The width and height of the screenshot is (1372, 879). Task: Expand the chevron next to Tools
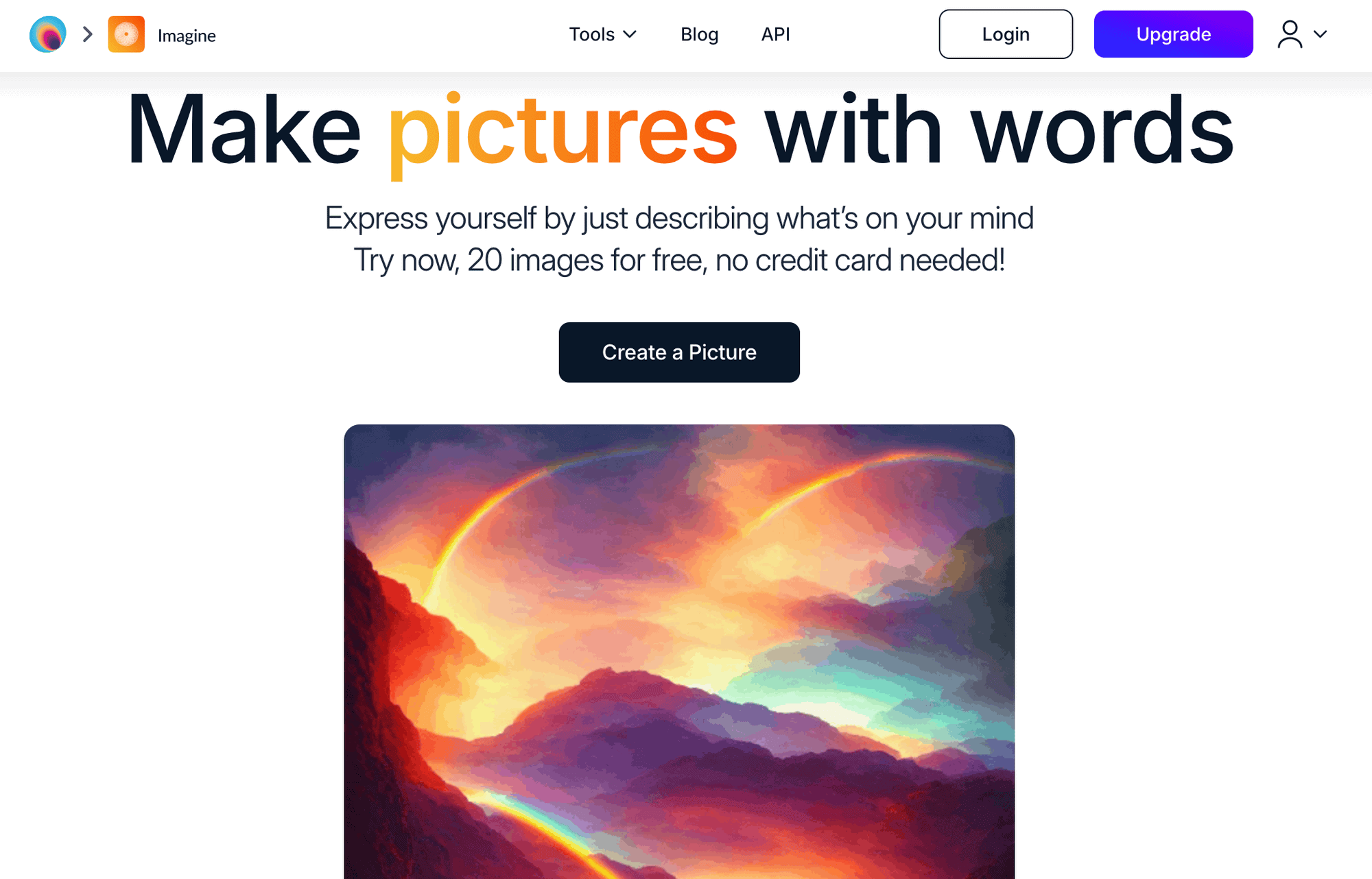tap(630, 34)
